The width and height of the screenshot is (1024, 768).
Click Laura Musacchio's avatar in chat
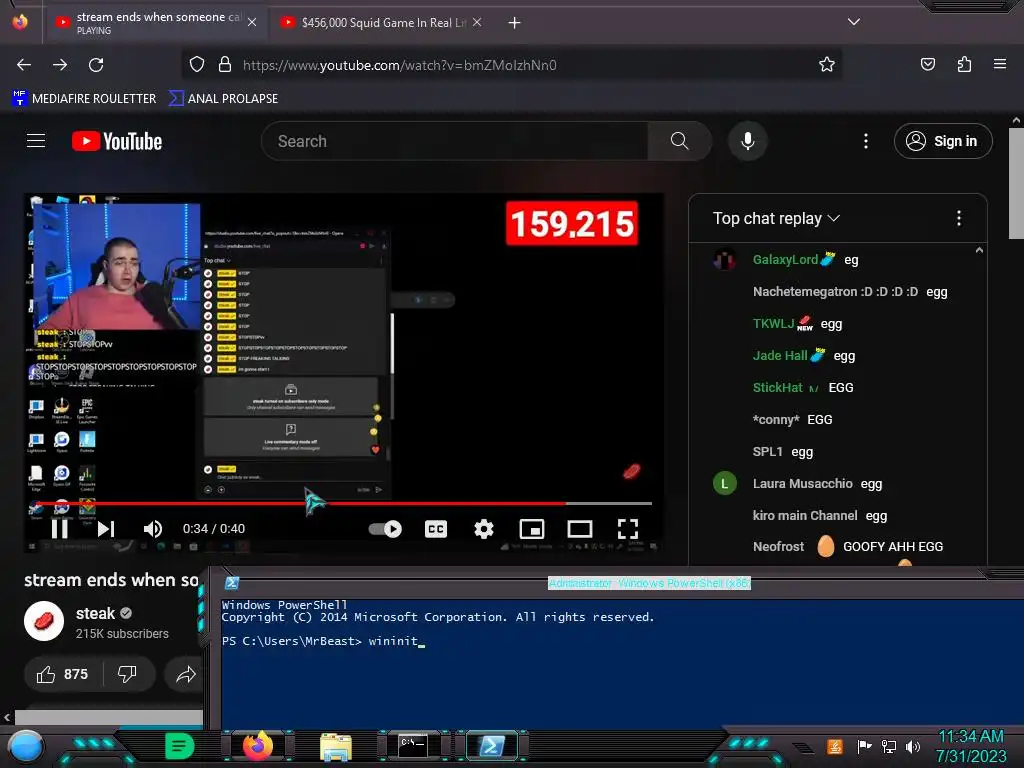coord(724,483)
